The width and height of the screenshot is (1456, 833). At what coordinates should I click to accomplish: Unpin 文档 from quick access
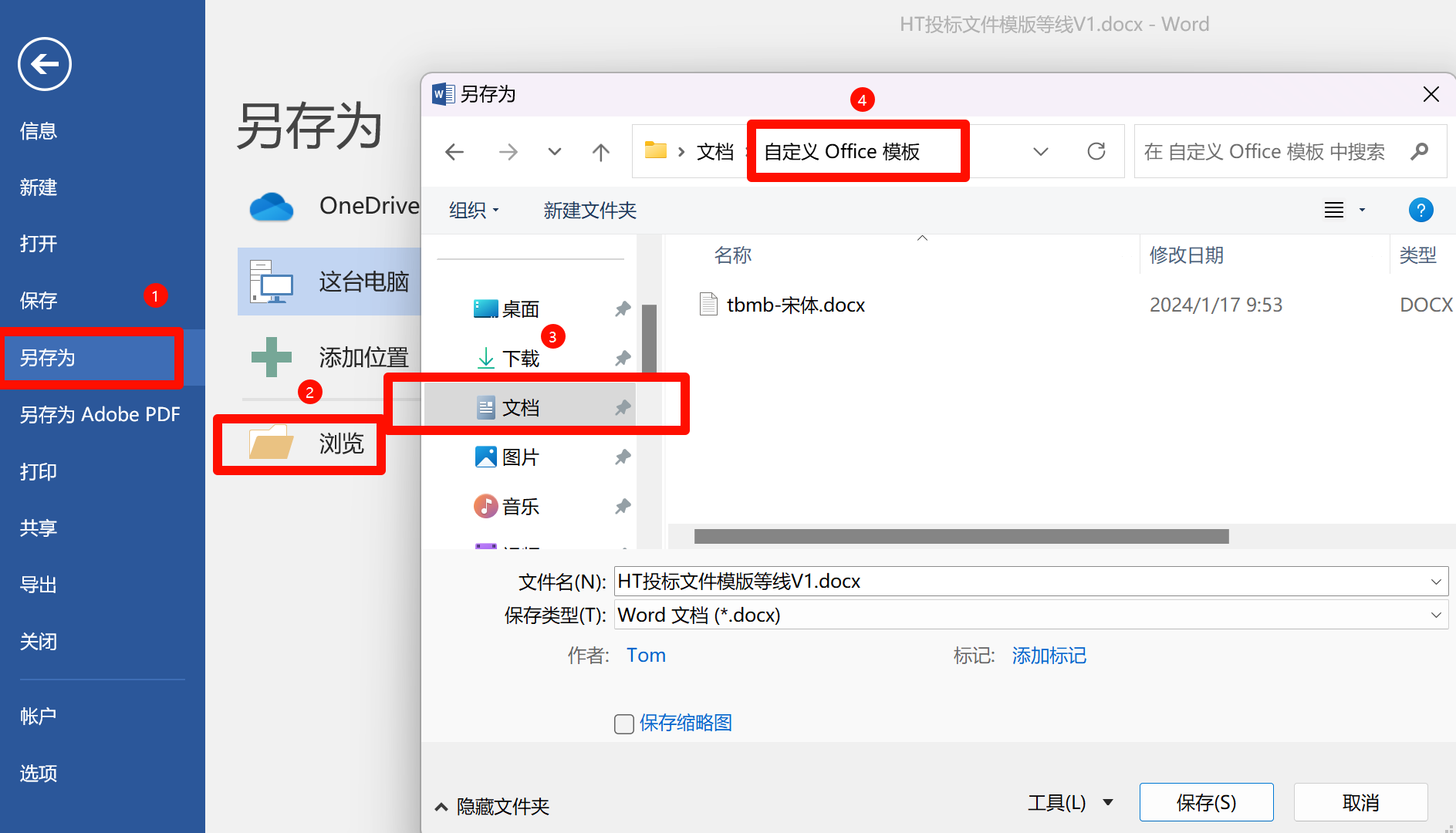tap(623, 408)
